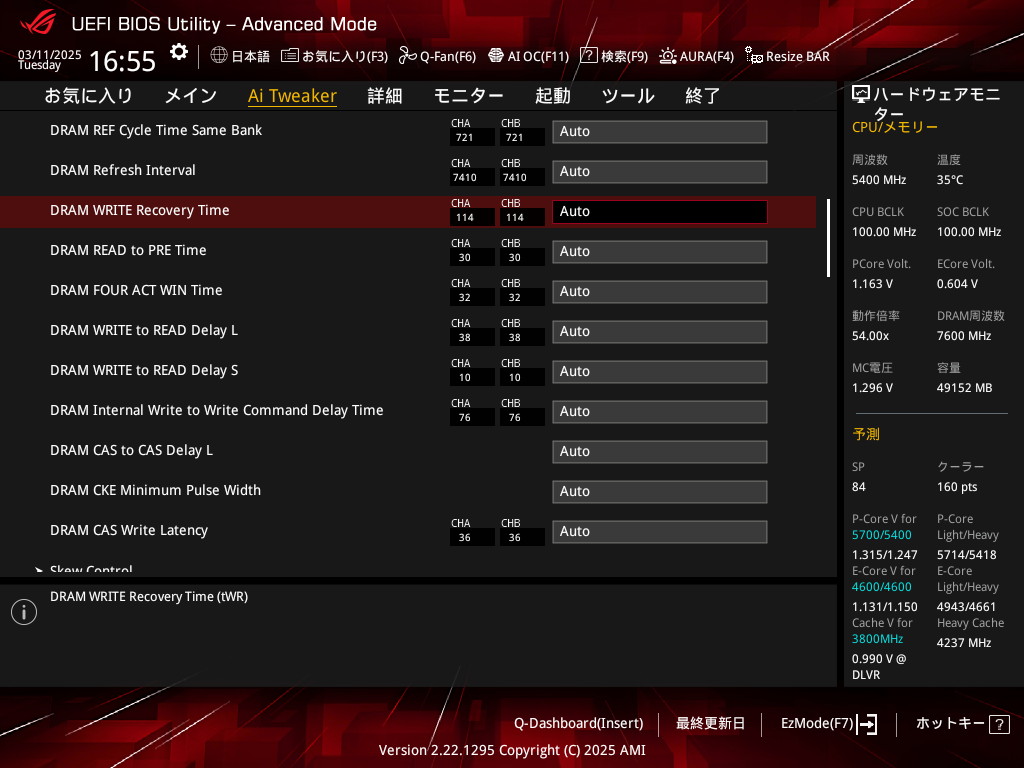The height and width of the screenshot is (768, 1024).
Task: Select DRAM WRITE Recovery Time row label
Action: click(140, 210)
